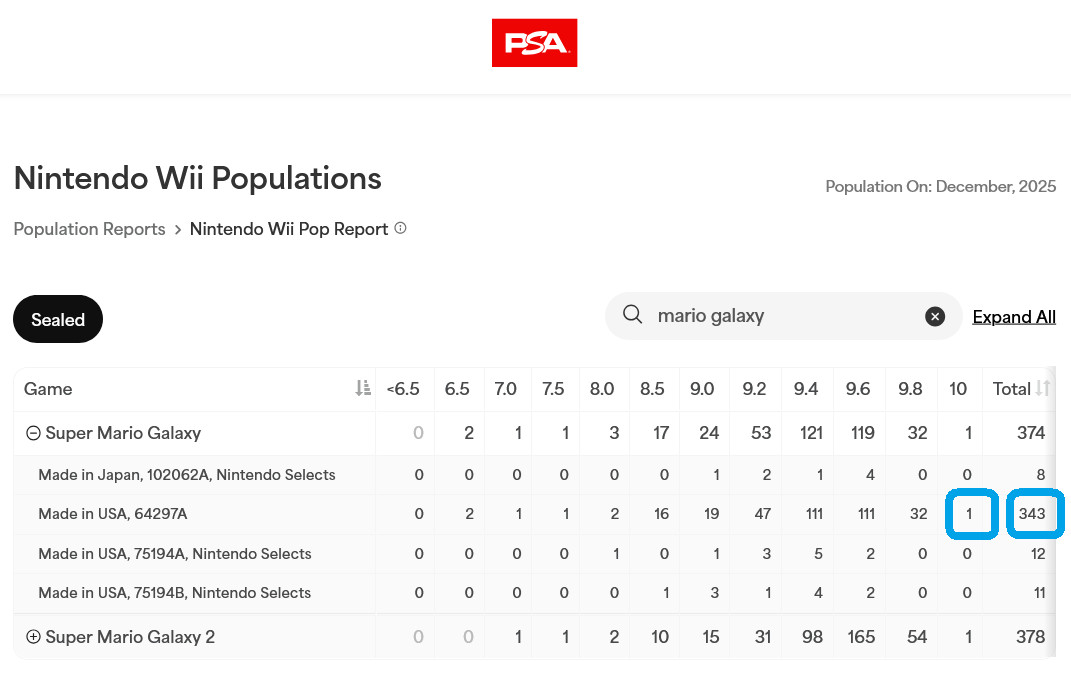Viewport: 1071px width, 681px height.
Task: Open the Pop Report info icon
Action: click(x=401, y=228)
